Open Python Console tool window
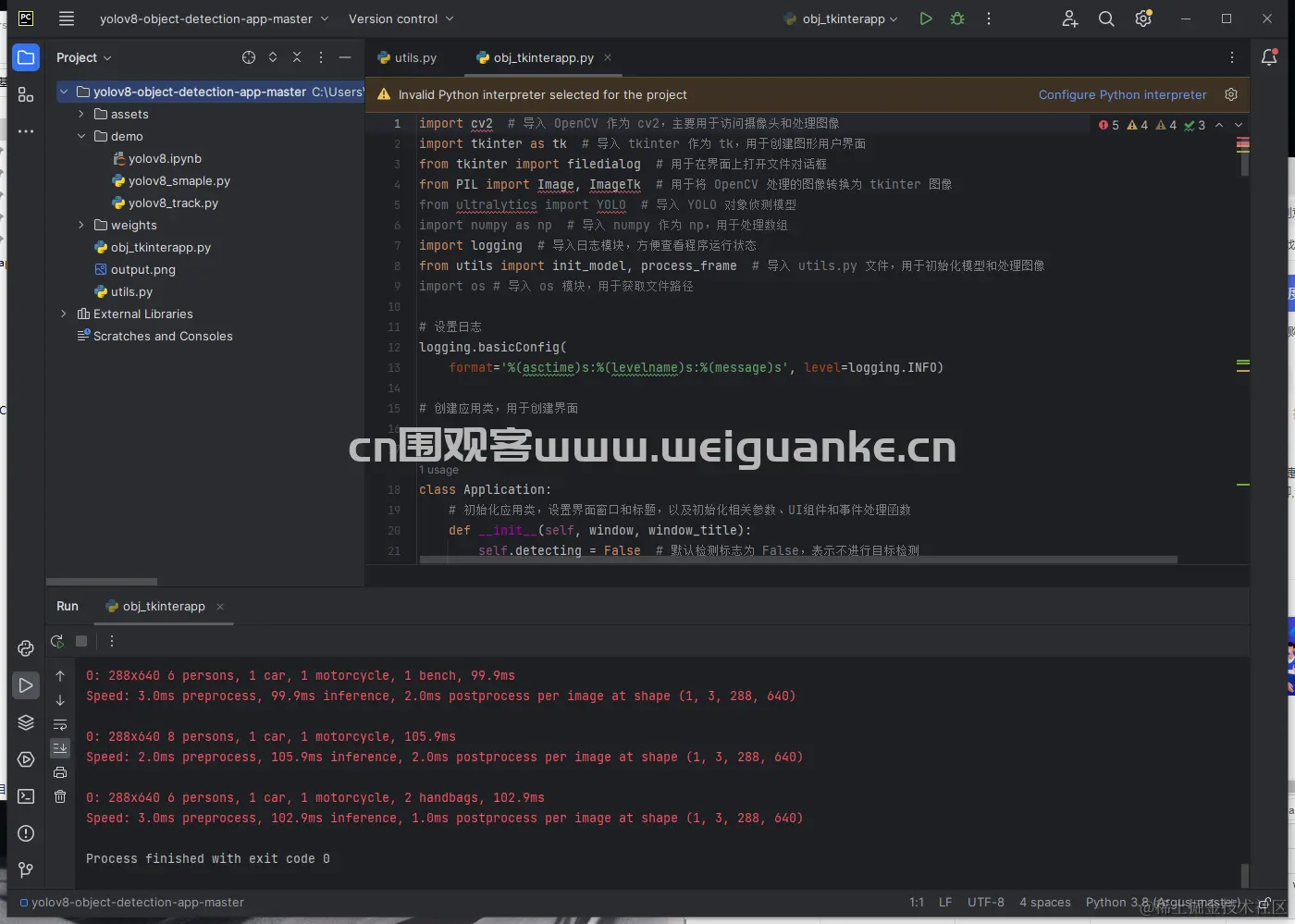 [26, 648]
